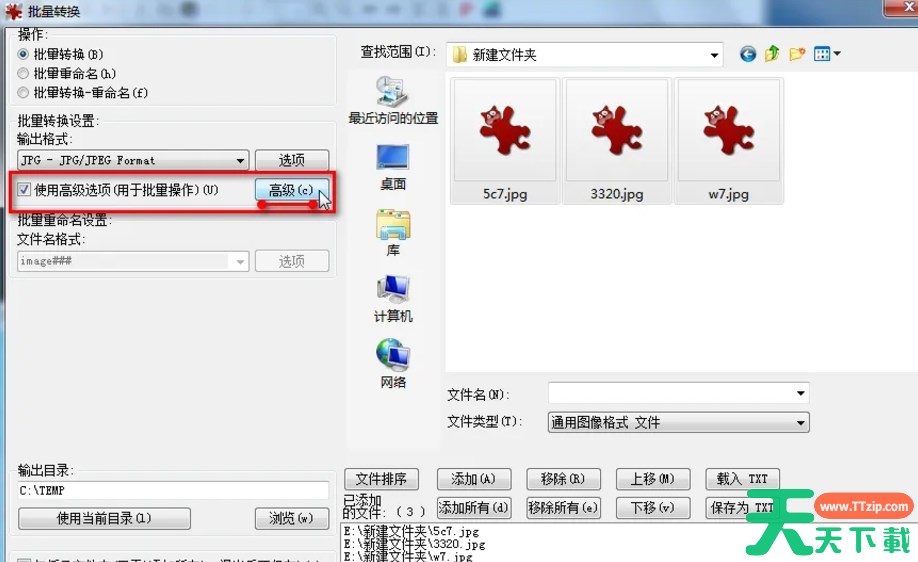Click the 浏览(w) browse button
This screenshot has height=562, width=918.
coord(292,518)
